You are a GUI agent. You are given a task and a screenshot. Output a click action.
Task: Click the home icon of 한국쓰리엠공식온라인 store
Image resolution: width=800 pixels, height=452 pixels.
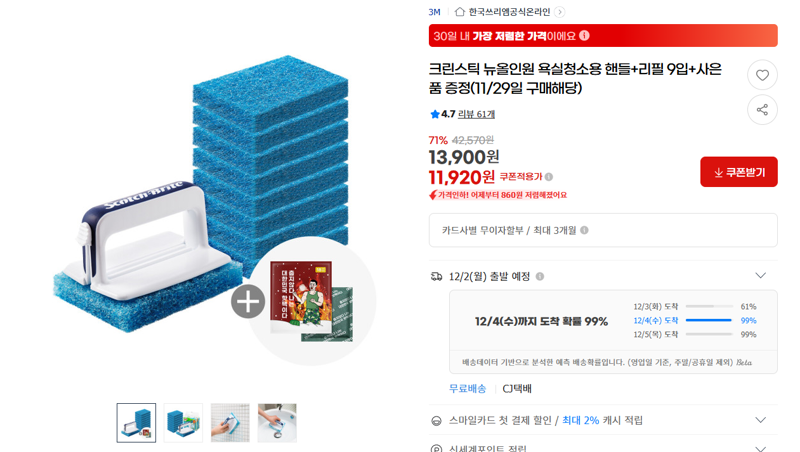coord(460,12)
